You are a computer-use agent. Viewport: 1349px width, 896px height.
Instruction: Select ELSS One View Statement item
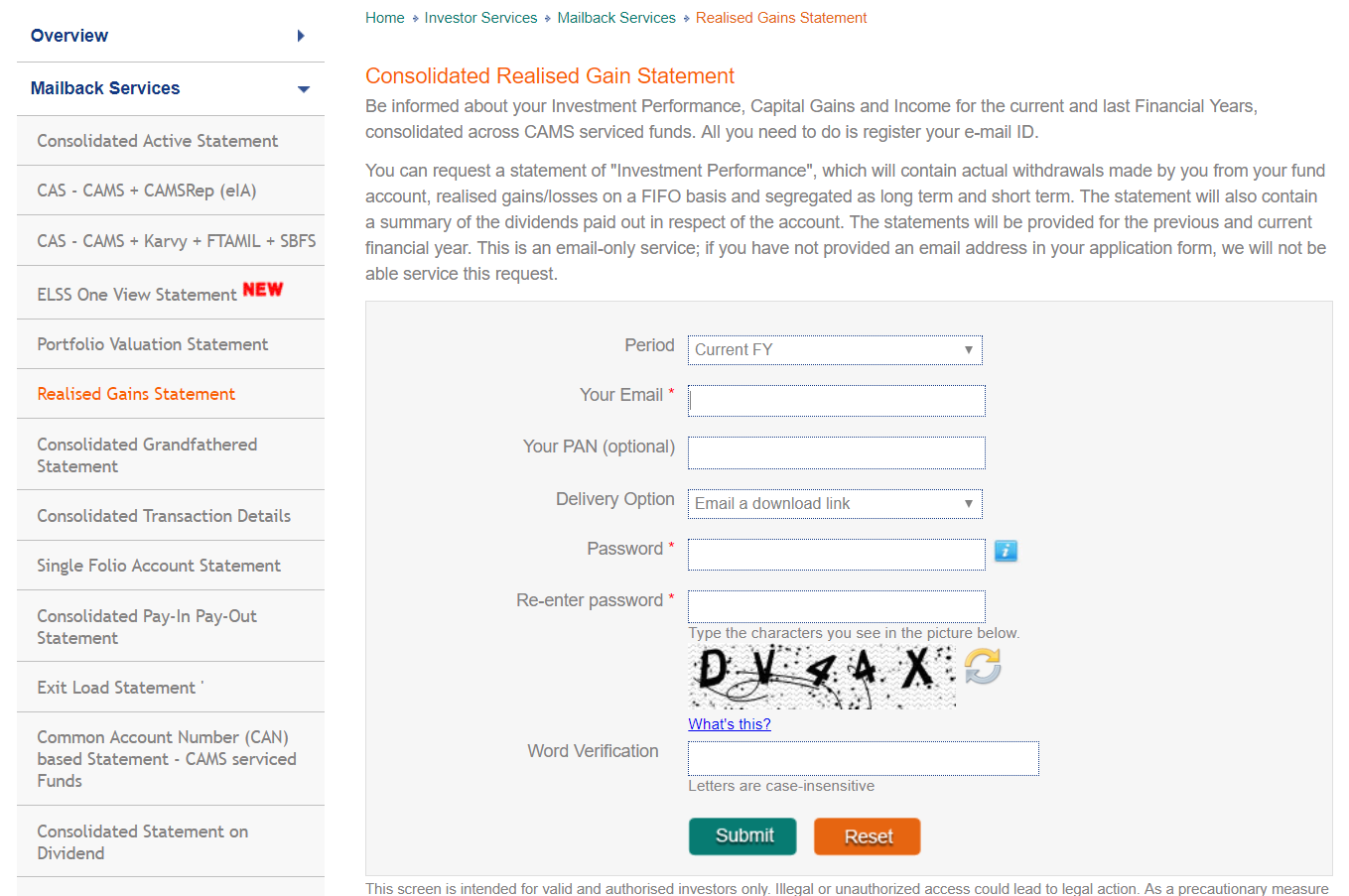tap(137, 295)
